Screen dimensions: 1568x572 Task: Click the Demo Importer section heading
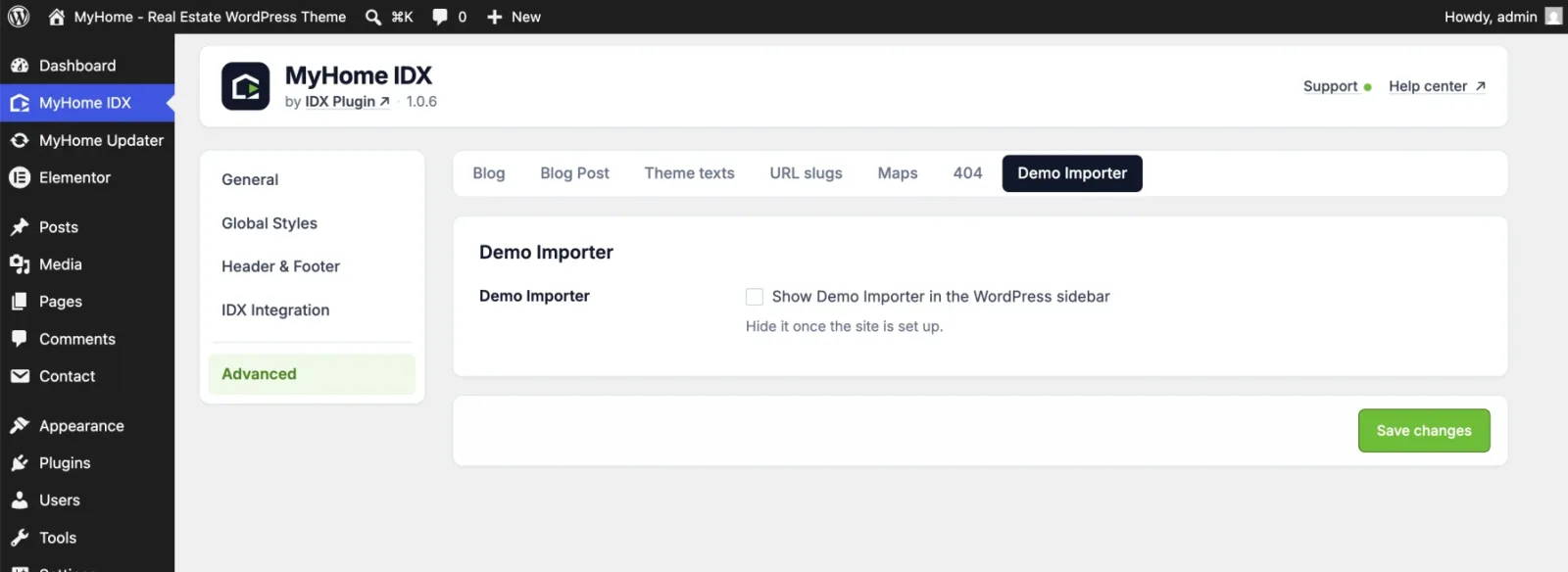pyautogui.click(x=546, y=252)
